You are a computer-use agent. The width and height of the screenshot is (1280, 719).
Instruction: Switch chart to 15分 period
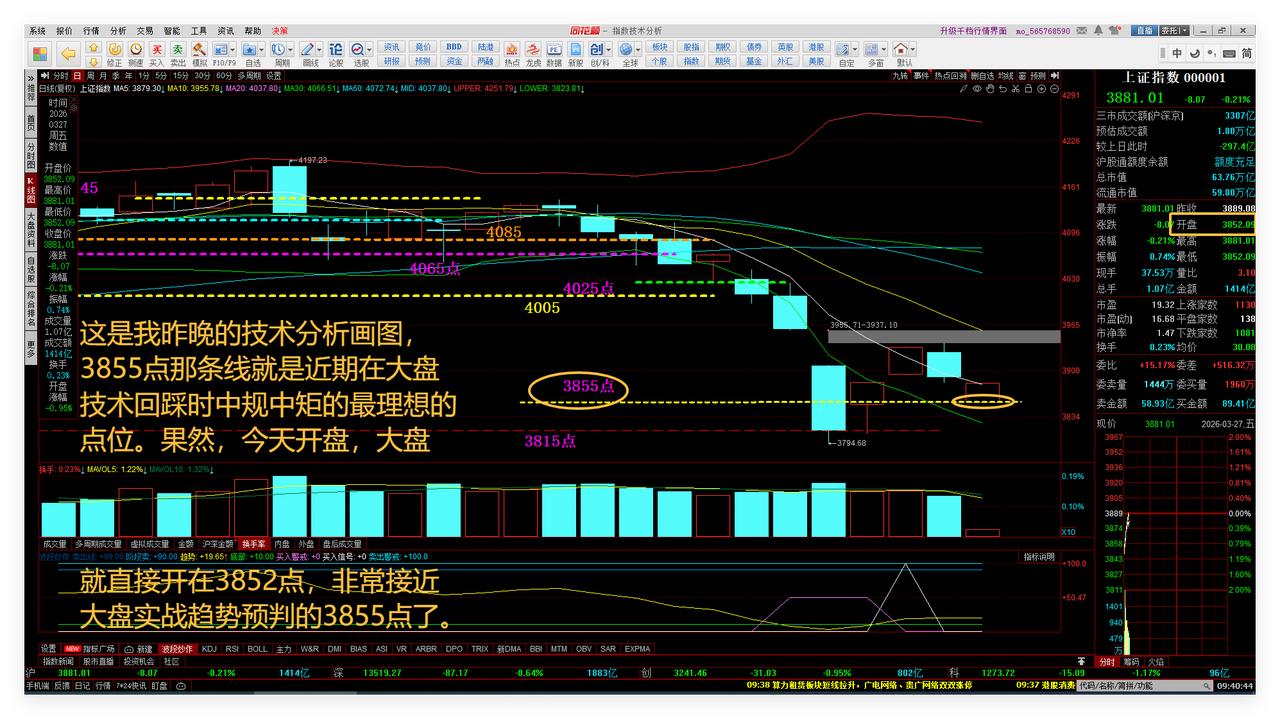180,76
